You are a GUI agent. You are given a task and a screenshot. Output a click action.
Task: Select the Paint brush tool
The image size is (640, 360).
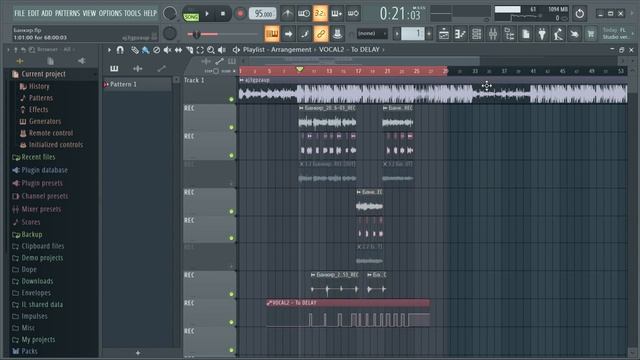pos(145,50)
